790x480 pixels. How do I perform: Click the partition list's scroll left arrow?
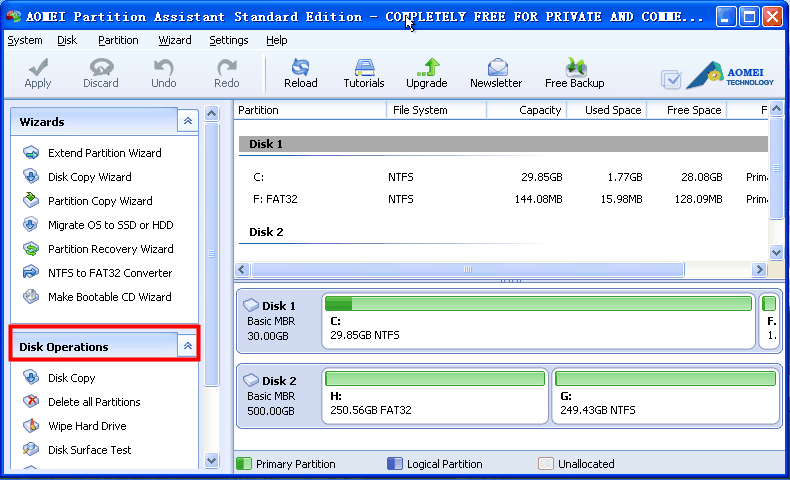click(242, 269)
